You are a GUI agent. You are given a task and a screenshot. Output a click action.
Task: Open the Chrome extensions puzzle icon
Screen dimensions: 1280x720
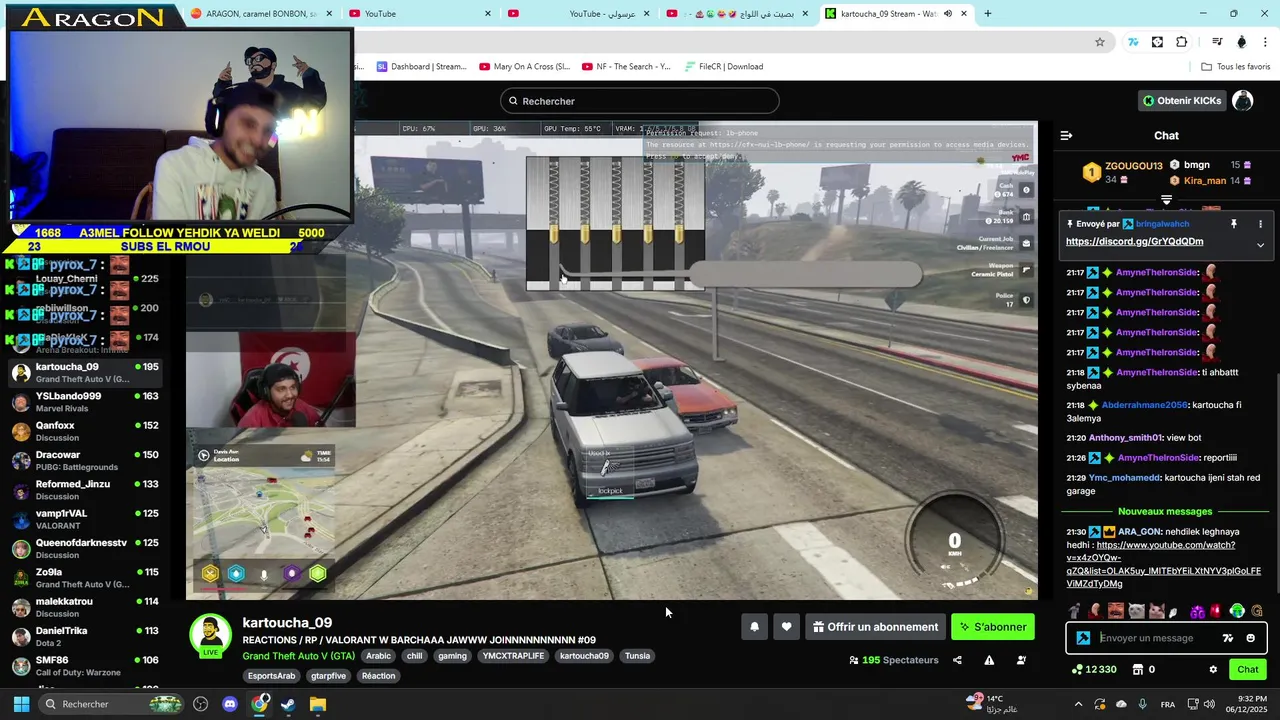[1182, 42]
